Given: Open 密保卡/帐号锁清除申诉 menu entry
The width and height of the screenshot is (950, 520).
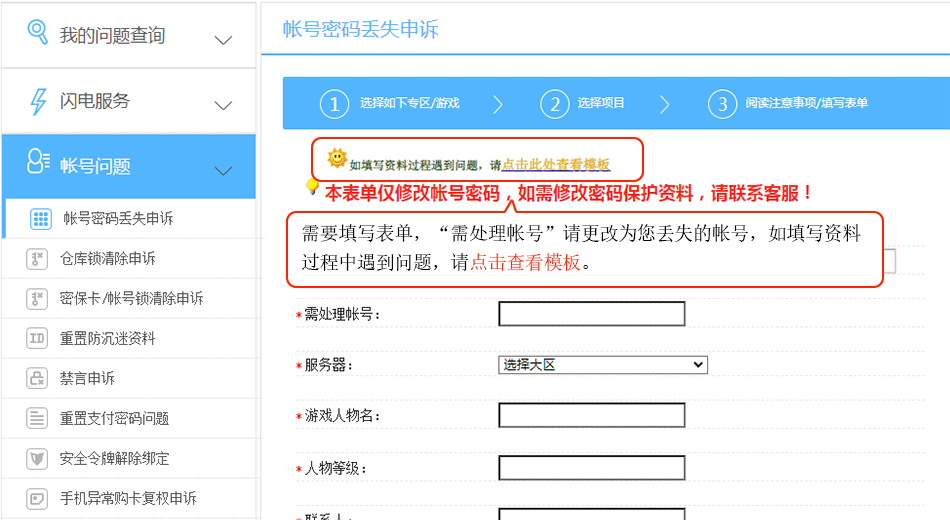Looking at the screenshot, I should click(x=131, y=298).
